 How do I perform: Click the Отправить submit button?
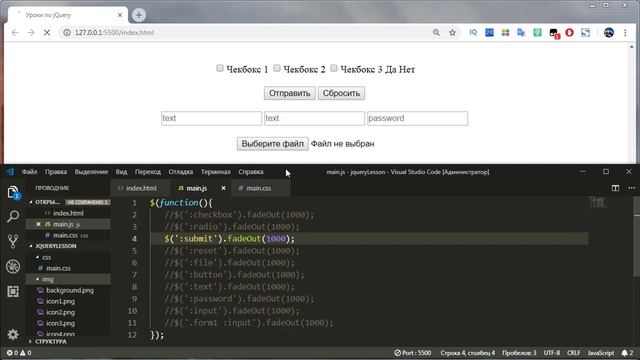(289, 93)
